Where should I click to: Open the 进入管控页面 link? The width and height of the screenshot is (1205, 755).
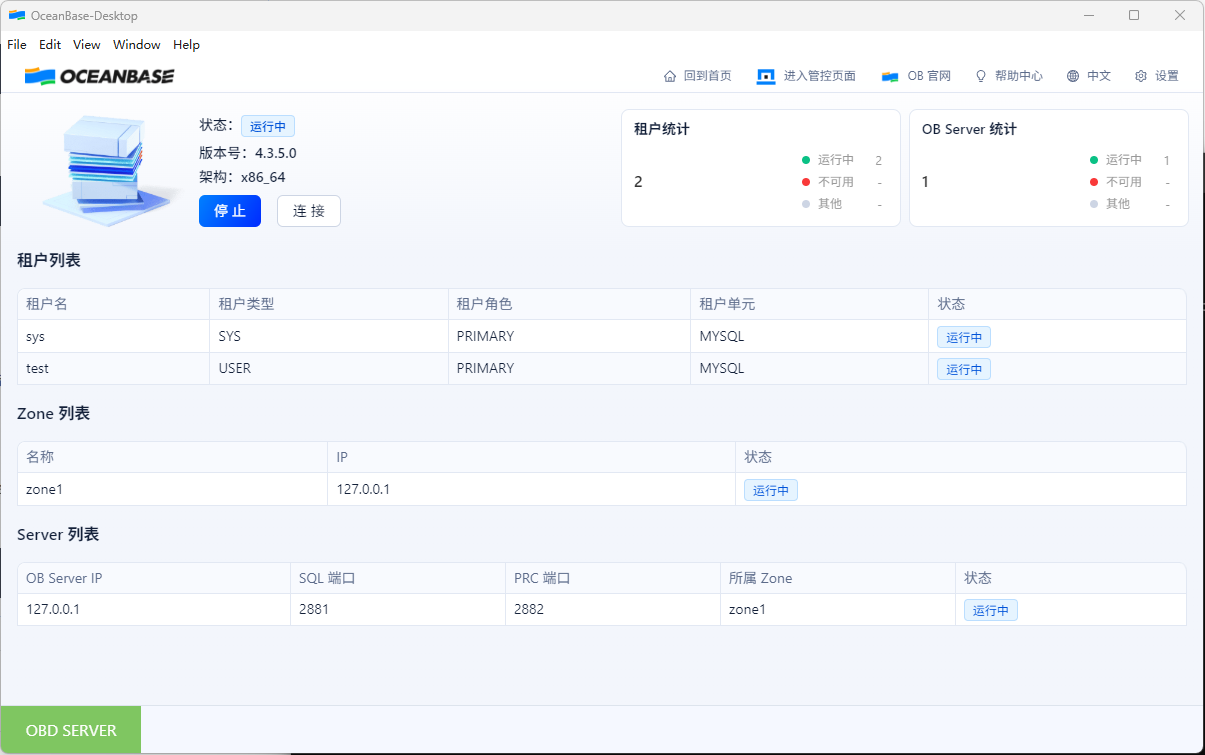tap(820, 76)
